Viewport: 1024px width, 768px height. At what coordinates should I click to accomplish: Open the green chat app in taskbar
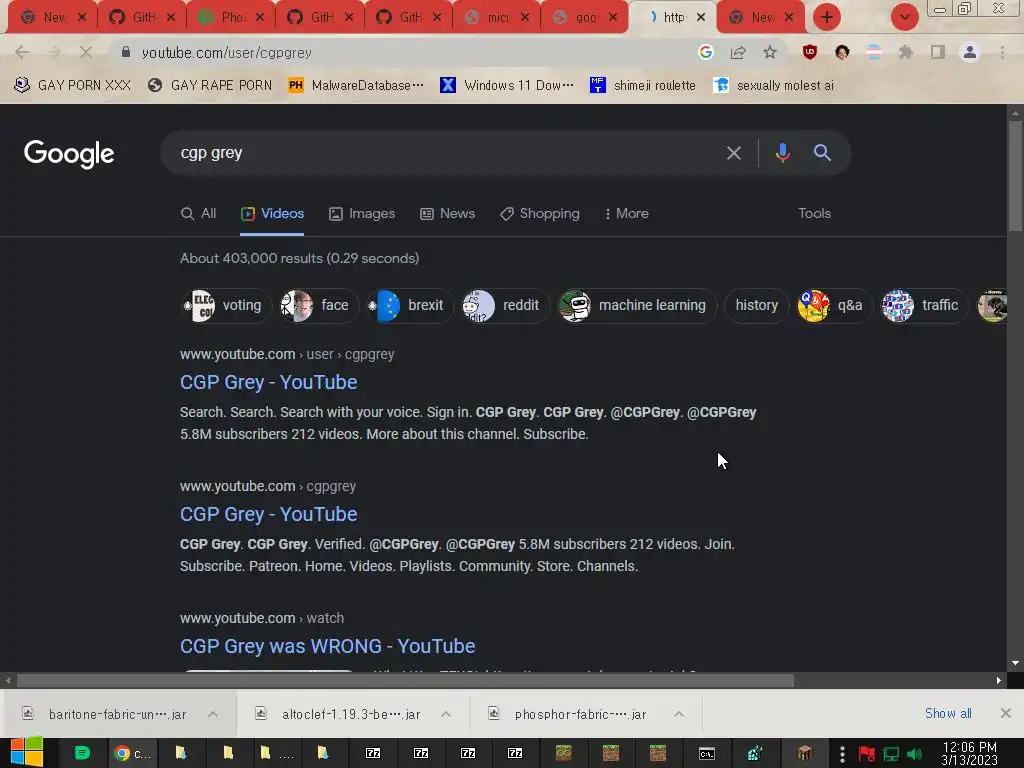[82, 753]
